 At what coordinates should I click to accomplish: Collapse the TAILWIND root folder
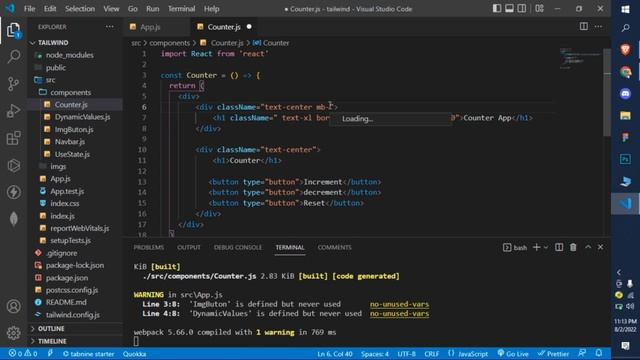(x=53, y=42)
